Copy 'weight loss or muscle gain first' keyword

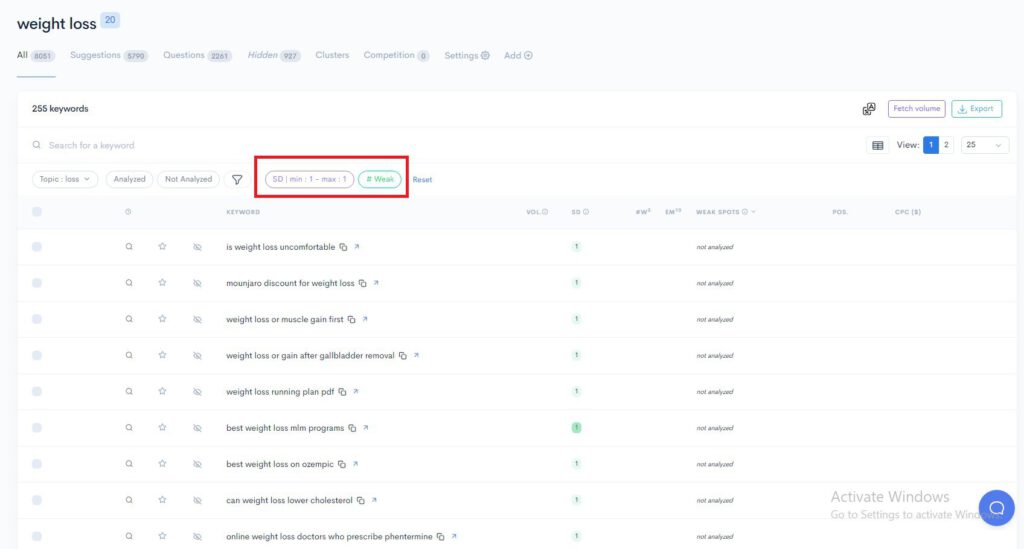coord(351,319)
